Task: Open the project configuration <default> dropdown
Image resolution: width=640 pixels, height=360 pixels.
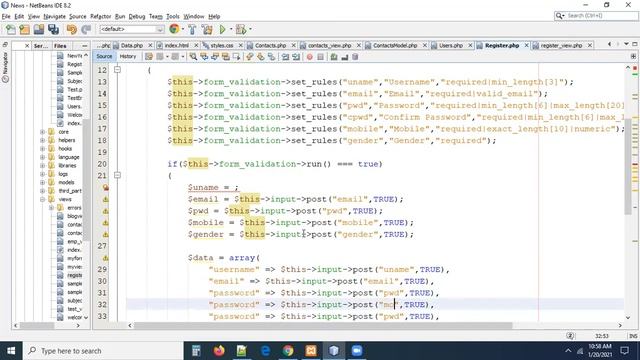Action: coord(132,29)
